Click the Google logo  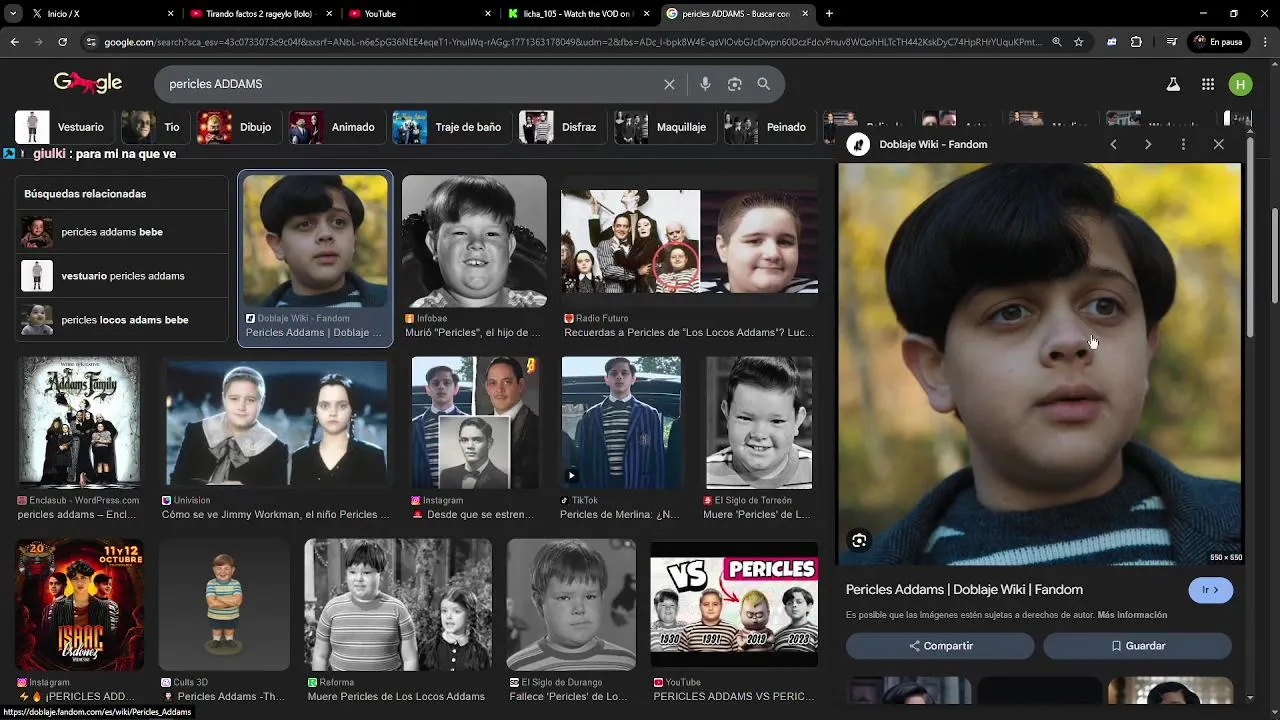coord(88,83)
